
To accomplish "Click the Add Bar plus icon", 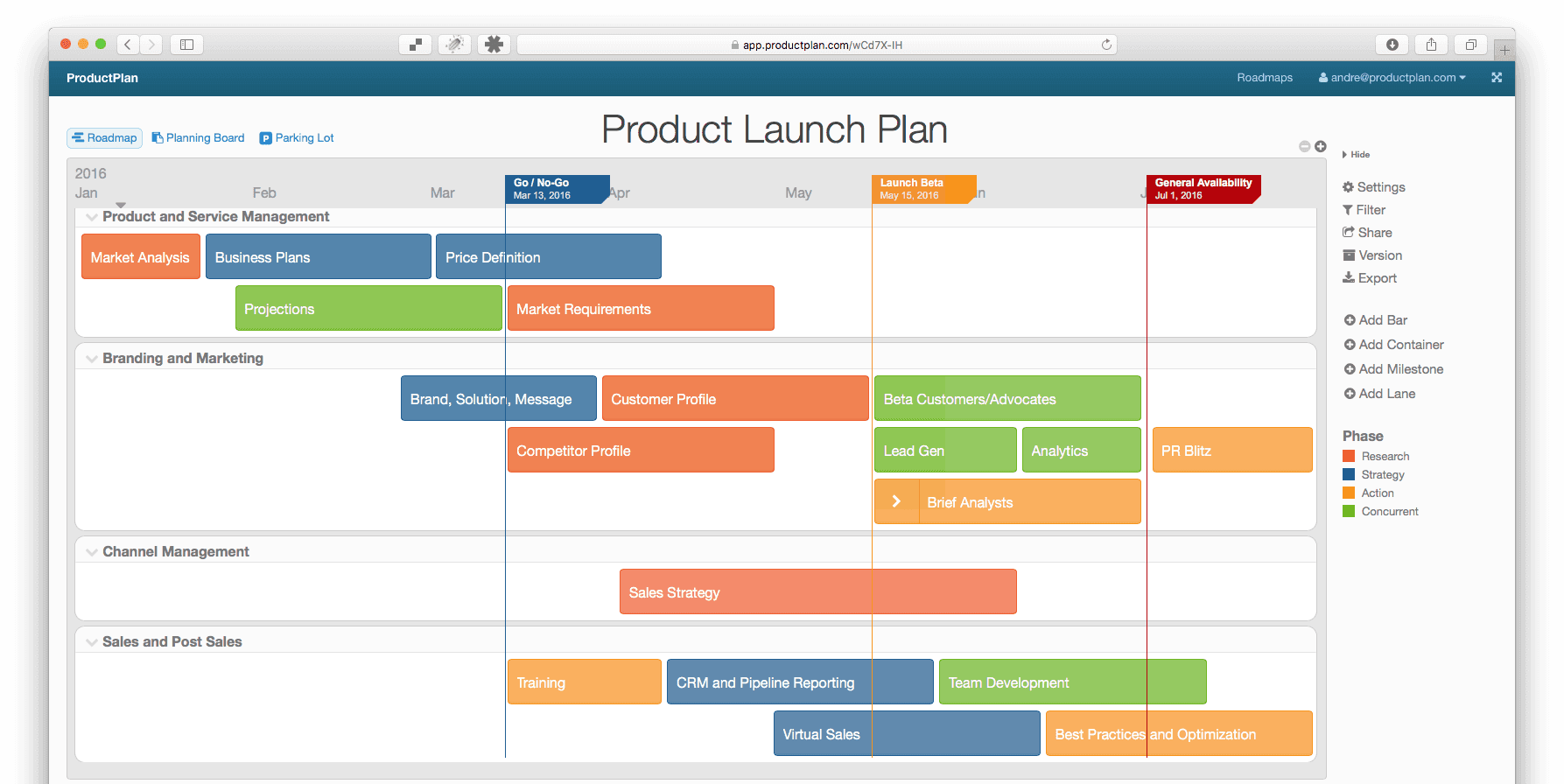I will click(x=1350, y=320).
